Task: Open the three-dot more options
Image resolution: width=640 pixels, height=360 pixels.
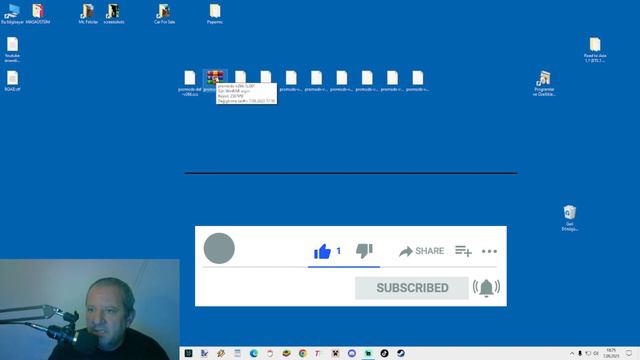Action: pyautogui.click(x=489, y=251)
